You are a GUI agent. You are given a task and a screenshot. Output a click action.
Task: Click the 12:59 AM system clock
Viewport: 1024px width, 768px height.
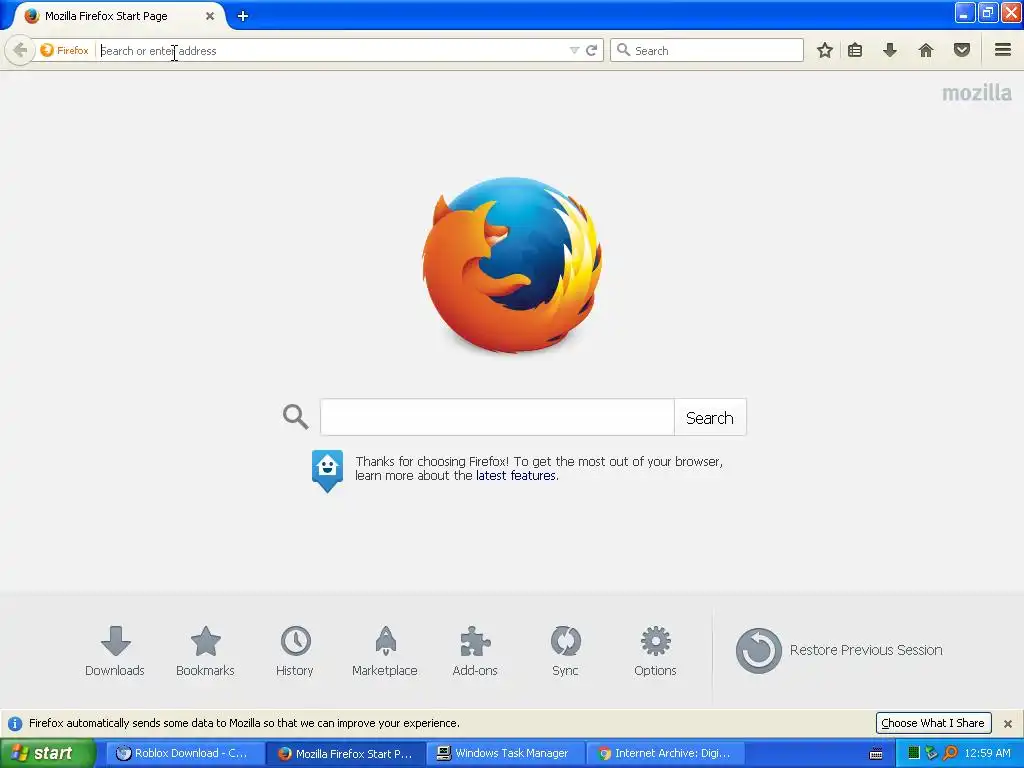coord(987,753)
